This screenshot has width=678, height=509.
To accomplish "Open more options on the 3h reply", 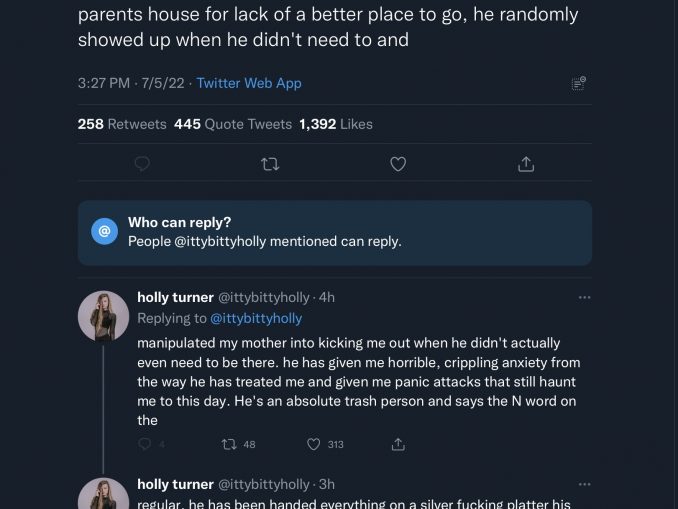I will click(x=584, y=484).
